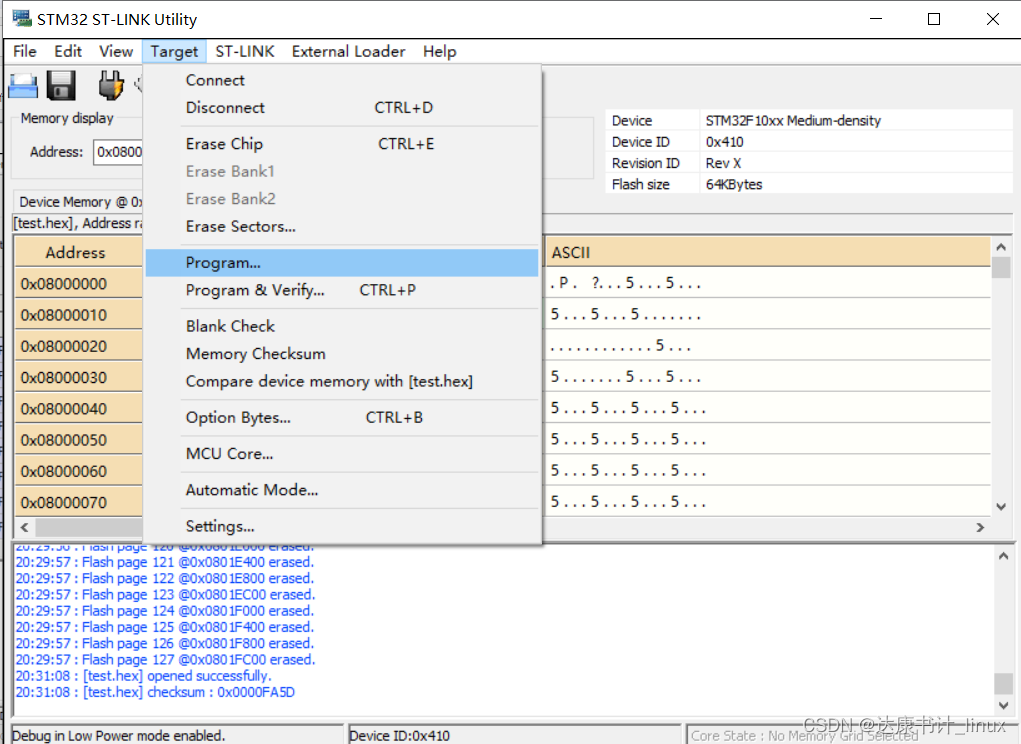The width and height of the screenshot is (1021, 744).
Task: Open the File menu
Action: pos(25,51)
